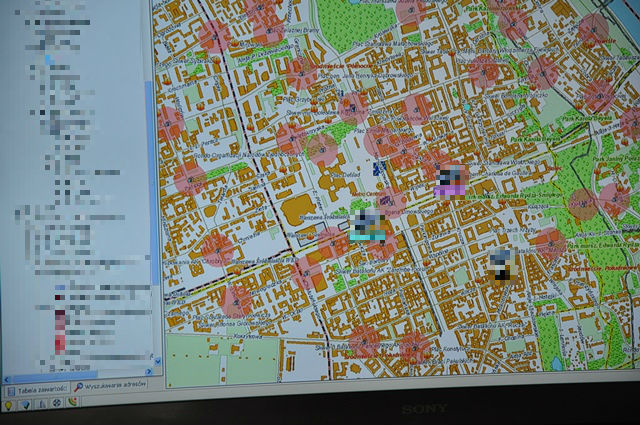Click the left arrow of horizontal scrollbar

click(x=7, y=377)
